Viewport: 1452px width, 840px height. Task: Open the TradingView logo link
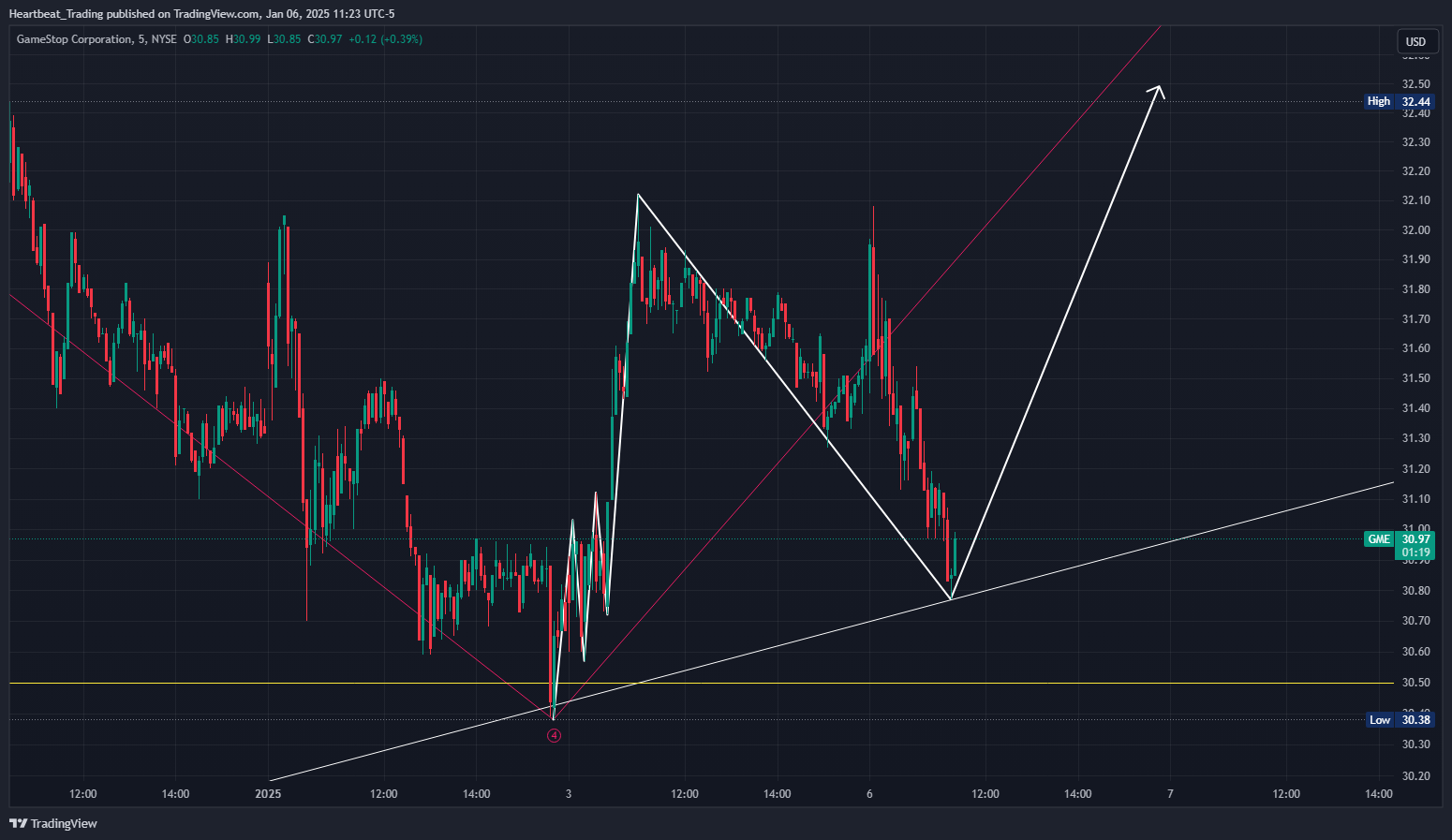(x=53, y=823)
